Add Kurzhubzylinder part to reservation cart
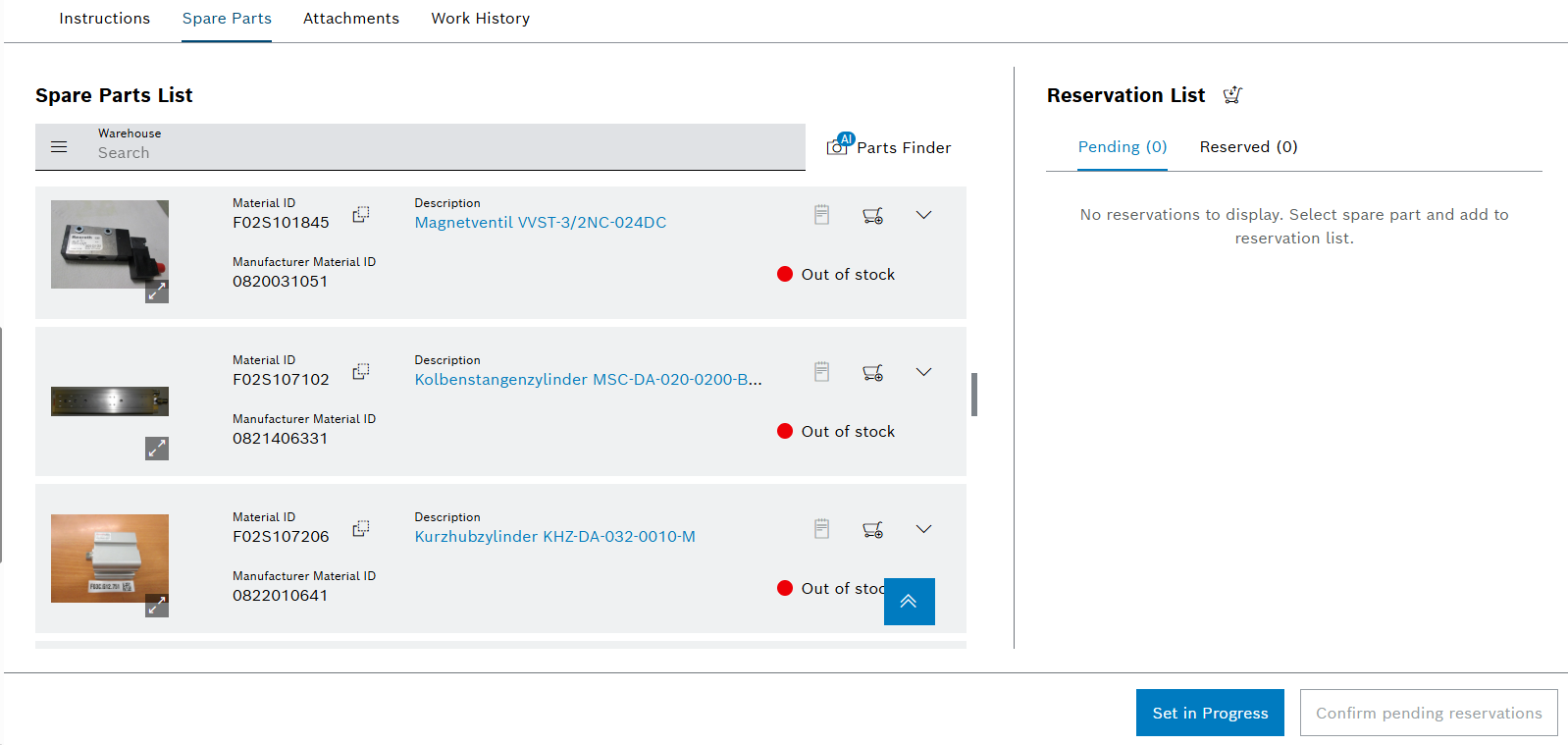 point(872,529)
